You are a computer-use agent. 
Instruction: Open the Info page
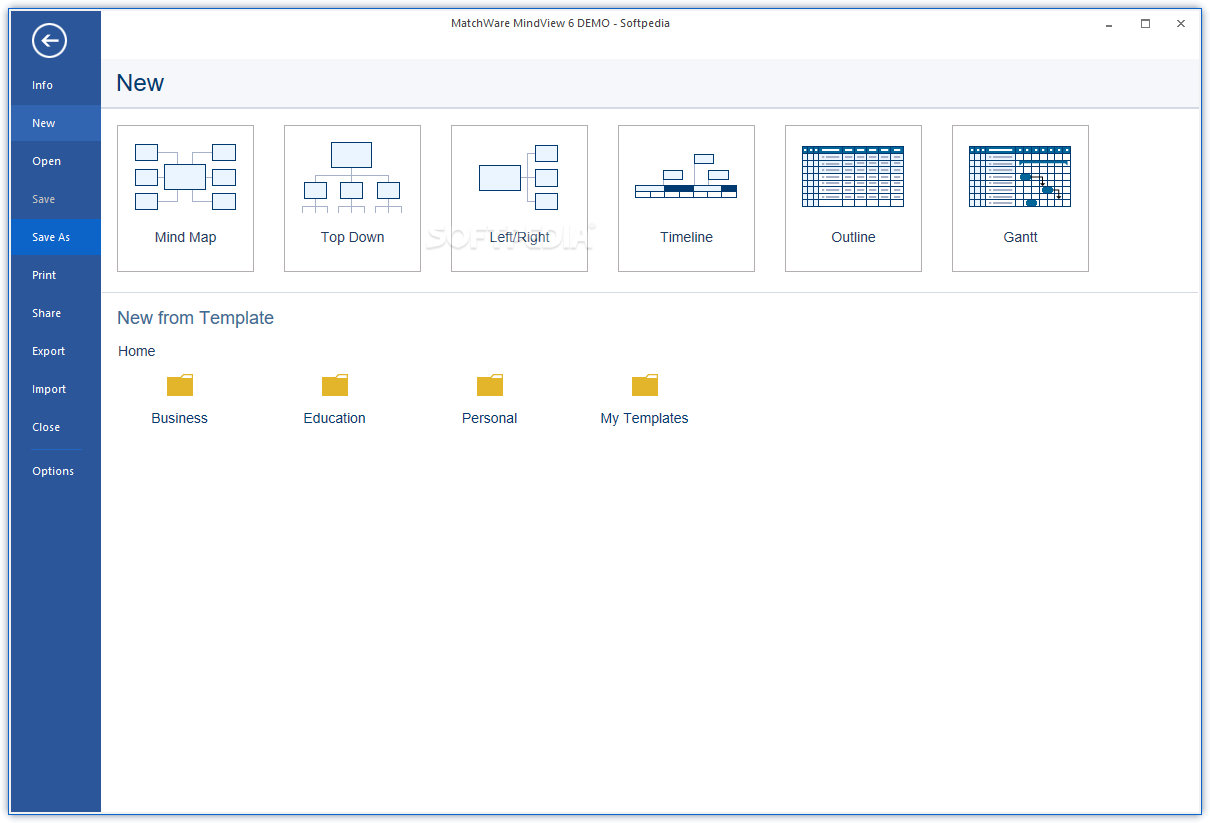pos(56,85)
